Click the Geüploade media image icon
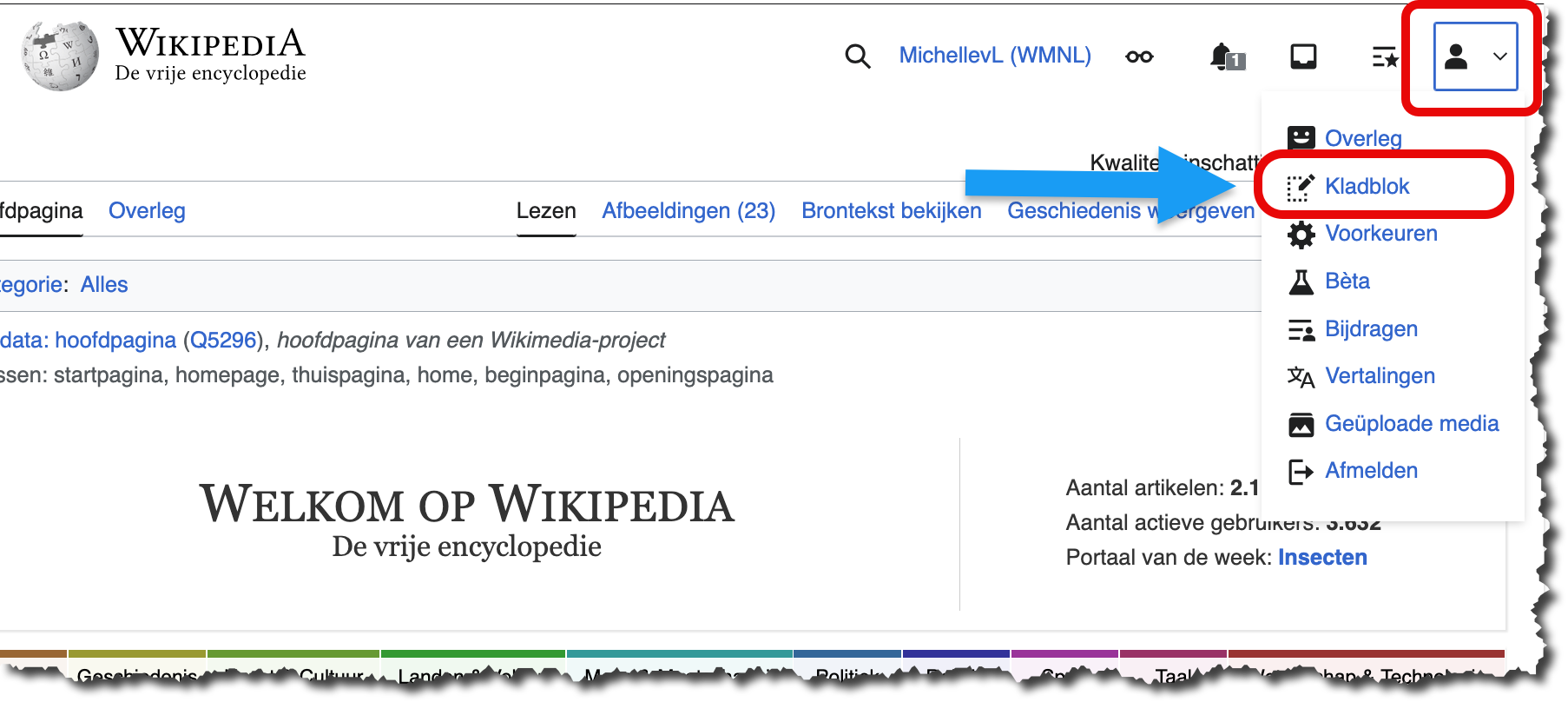Screen dimensions: 1568x702 [x=1301, y=424]
